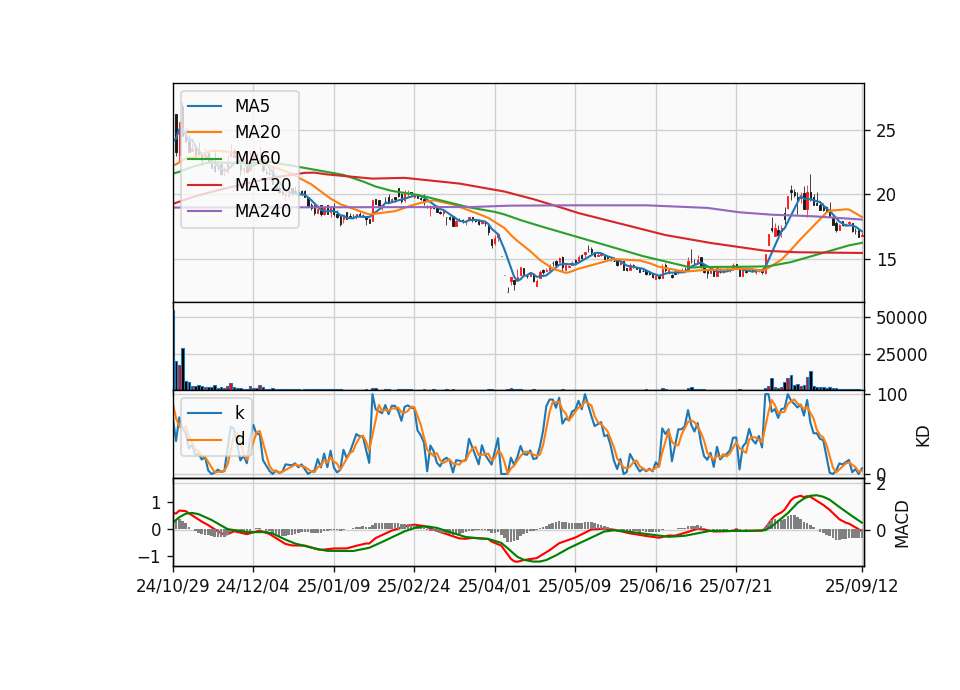This screenshot has height=690, width=960.
Task: Click the 25/05/09 date tick label
Action: click(575, 586)
